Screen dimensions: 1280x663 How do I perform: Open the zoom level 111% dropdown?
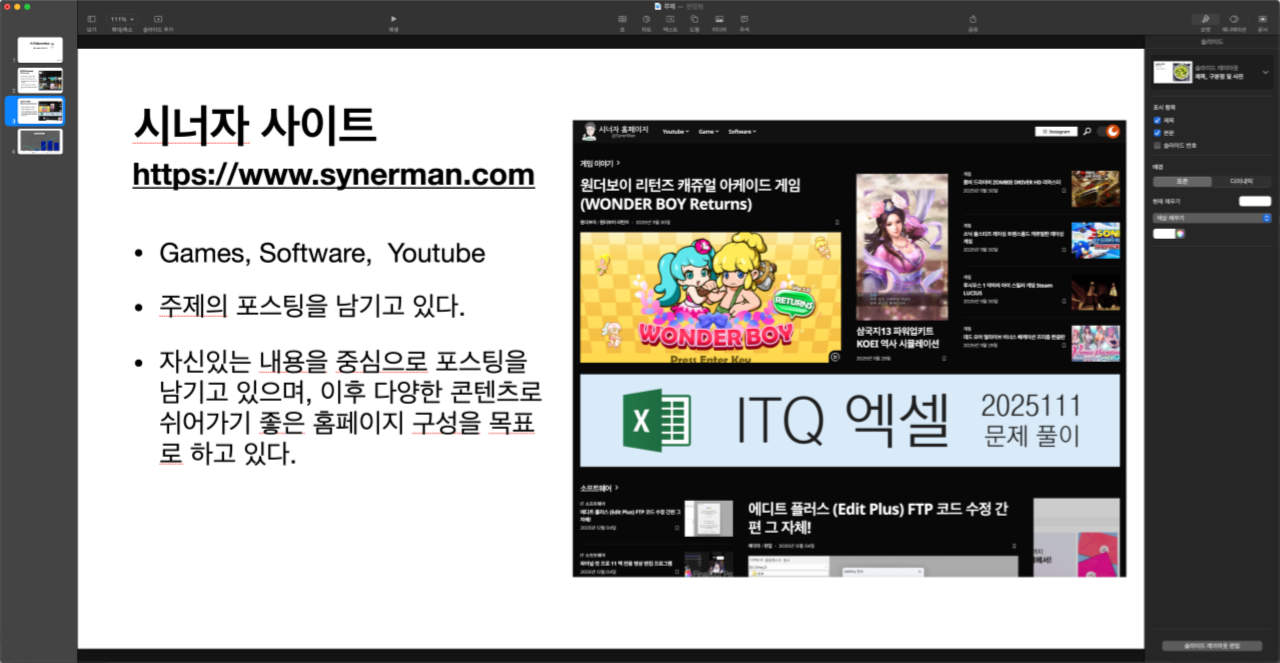[122, 19]
